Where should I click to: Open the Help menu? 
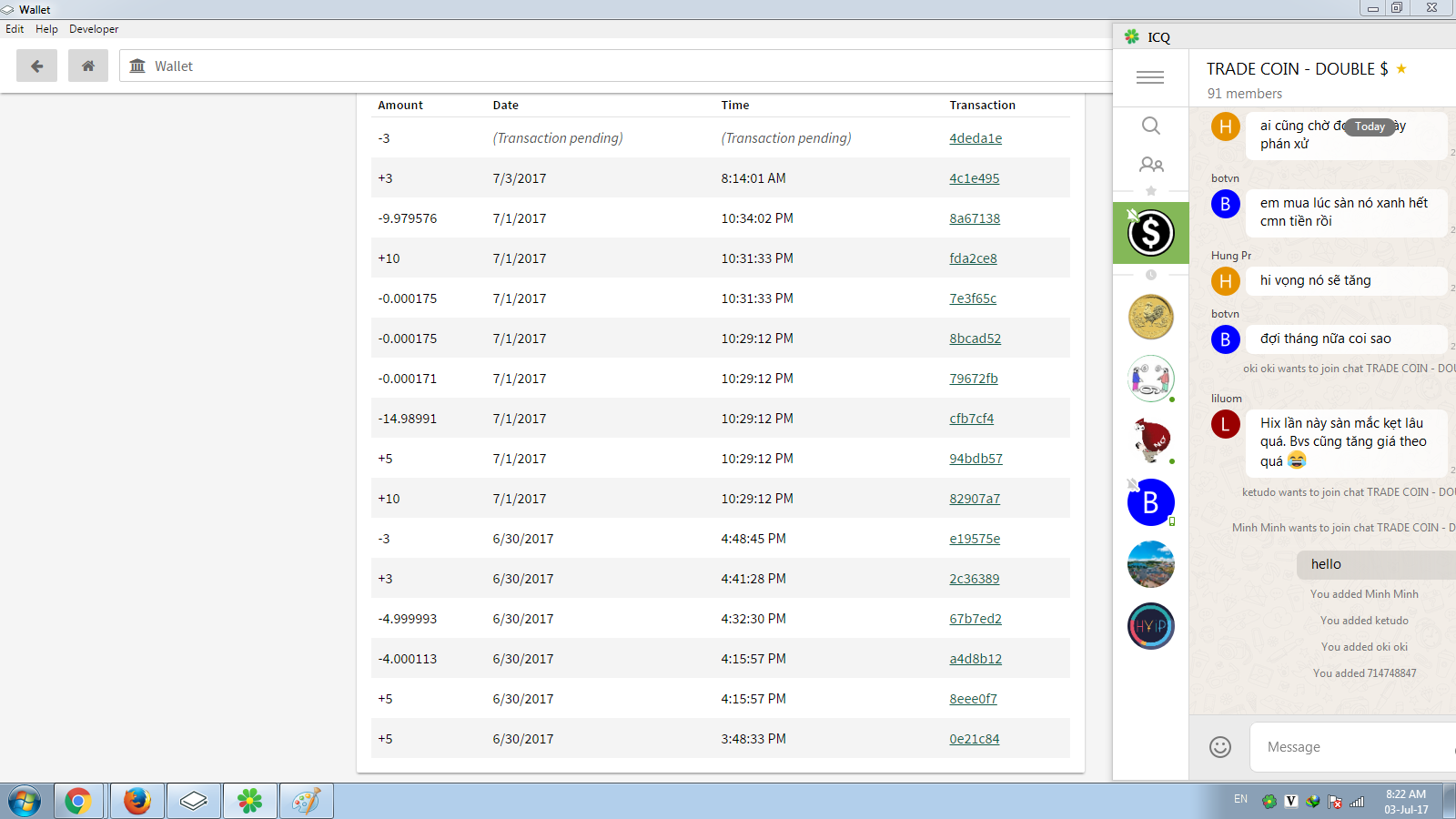click(46, 29)
